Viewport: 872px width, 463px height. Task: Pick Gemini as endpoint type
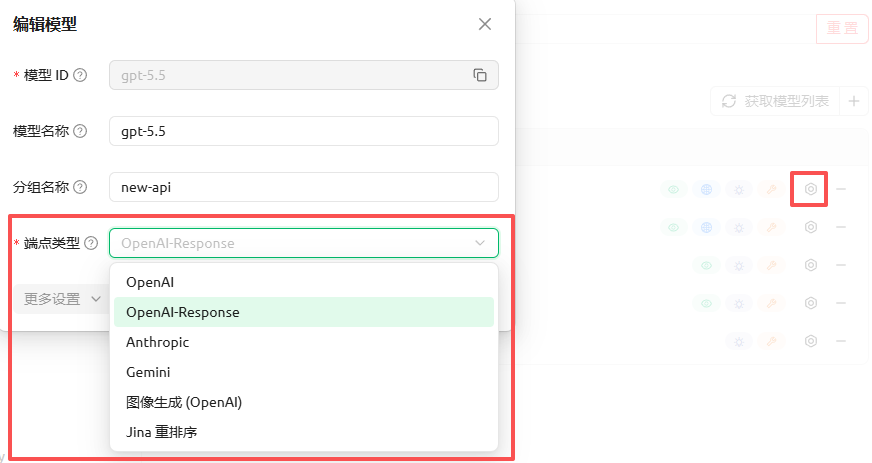[x=304, y=372]
